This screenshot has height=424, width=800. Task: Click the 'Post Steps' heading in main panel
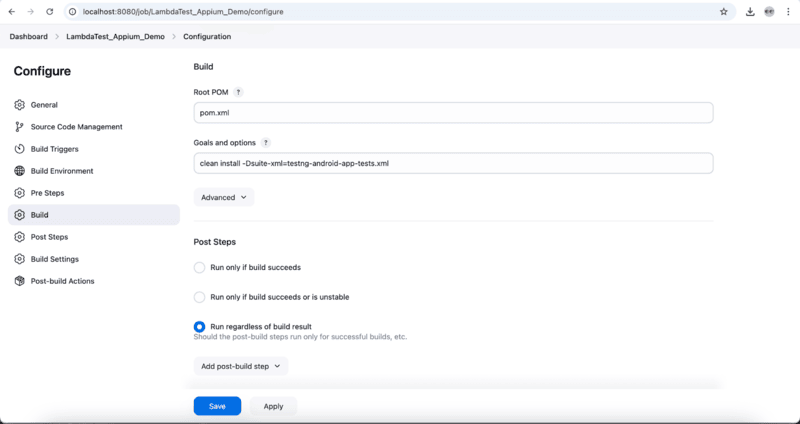pyautogui.click(x=215, y=242)
